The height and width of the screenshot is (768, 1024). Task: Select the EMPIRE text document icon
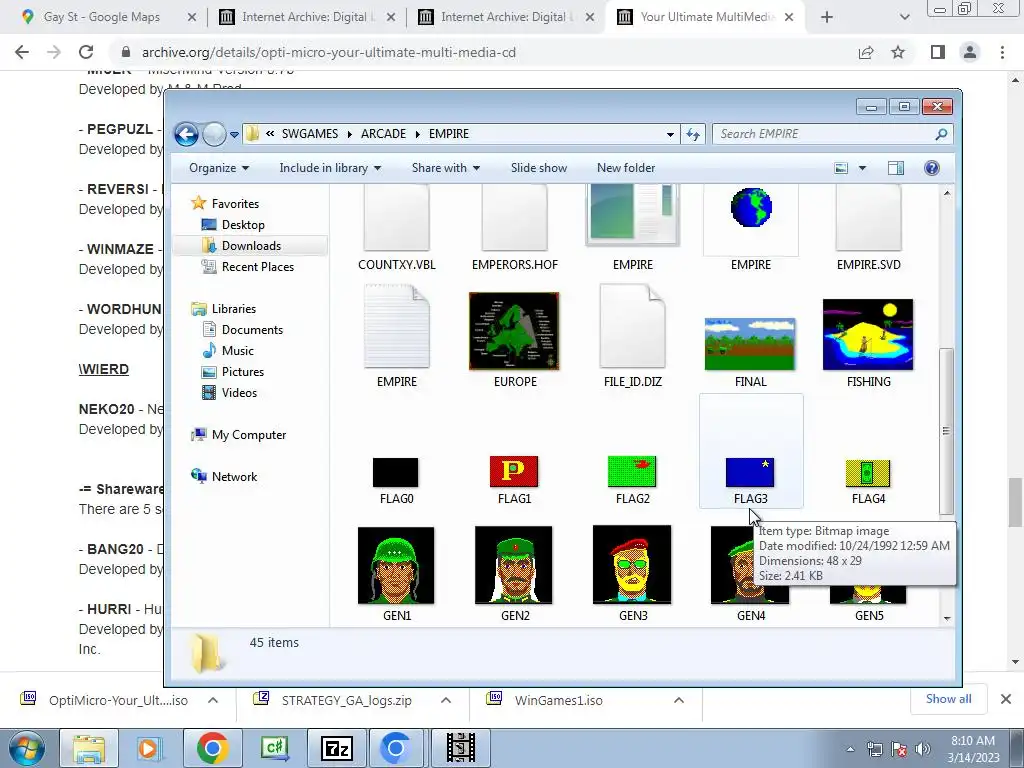click(x=396, y=327)
